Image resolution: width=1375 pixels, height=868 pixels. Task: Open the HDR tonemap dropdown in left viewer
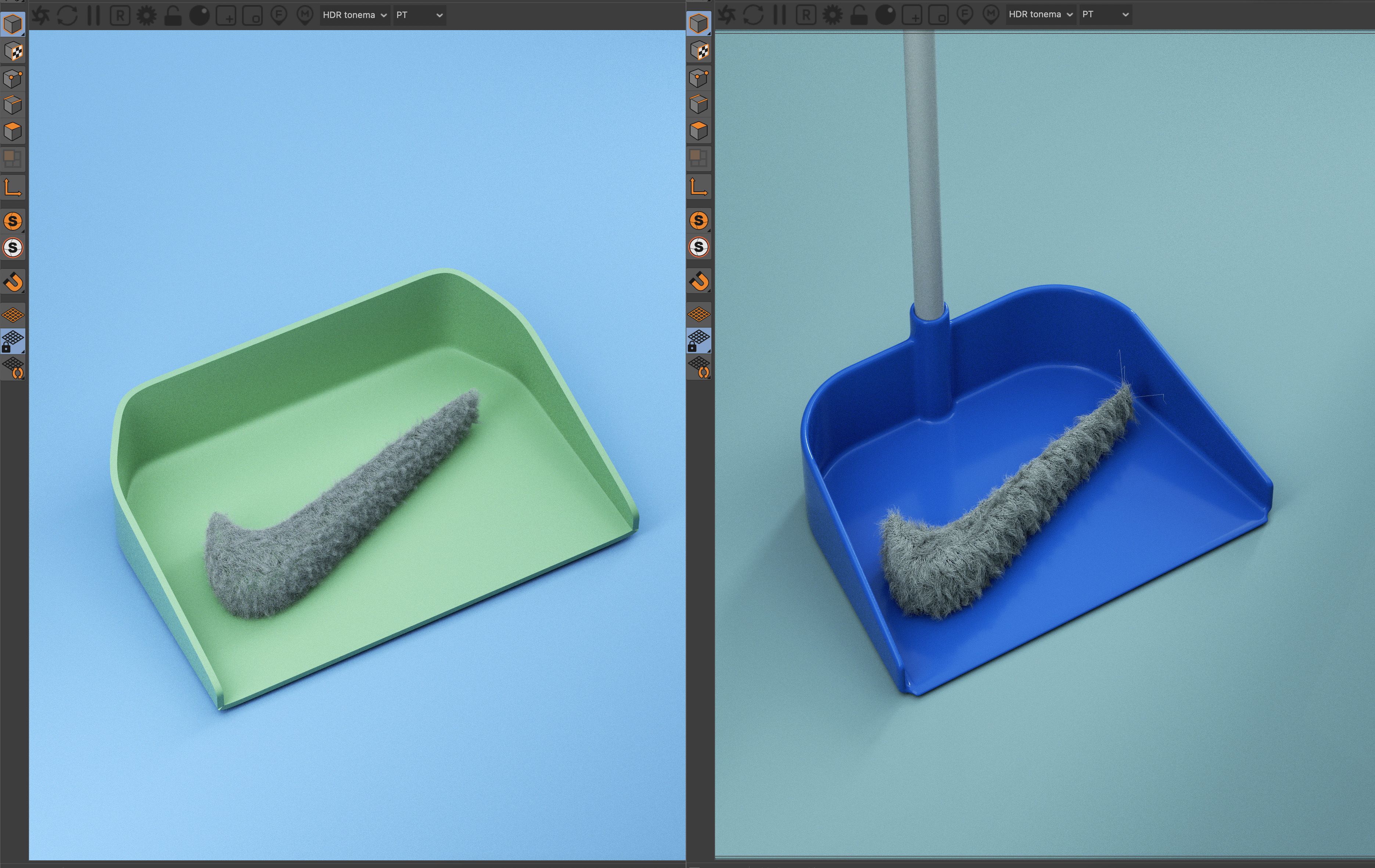(354, 15)
